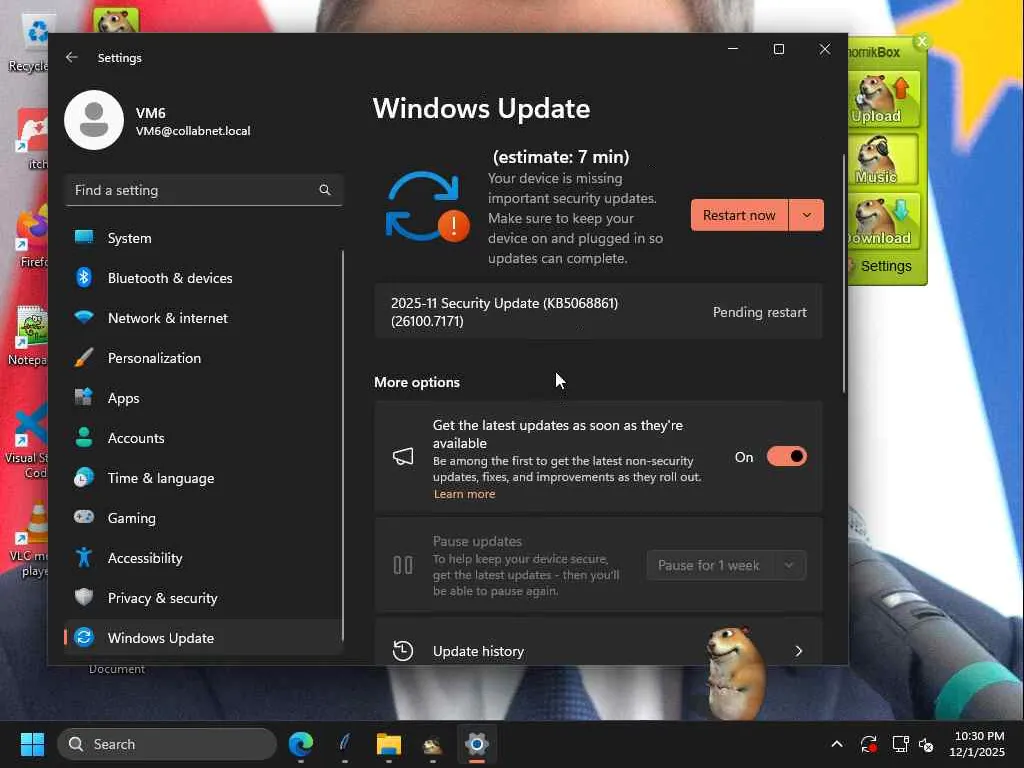This screenshot has width=1024, height=768.
Task: Click the Pending restart status text
Action: click(760, 312)
